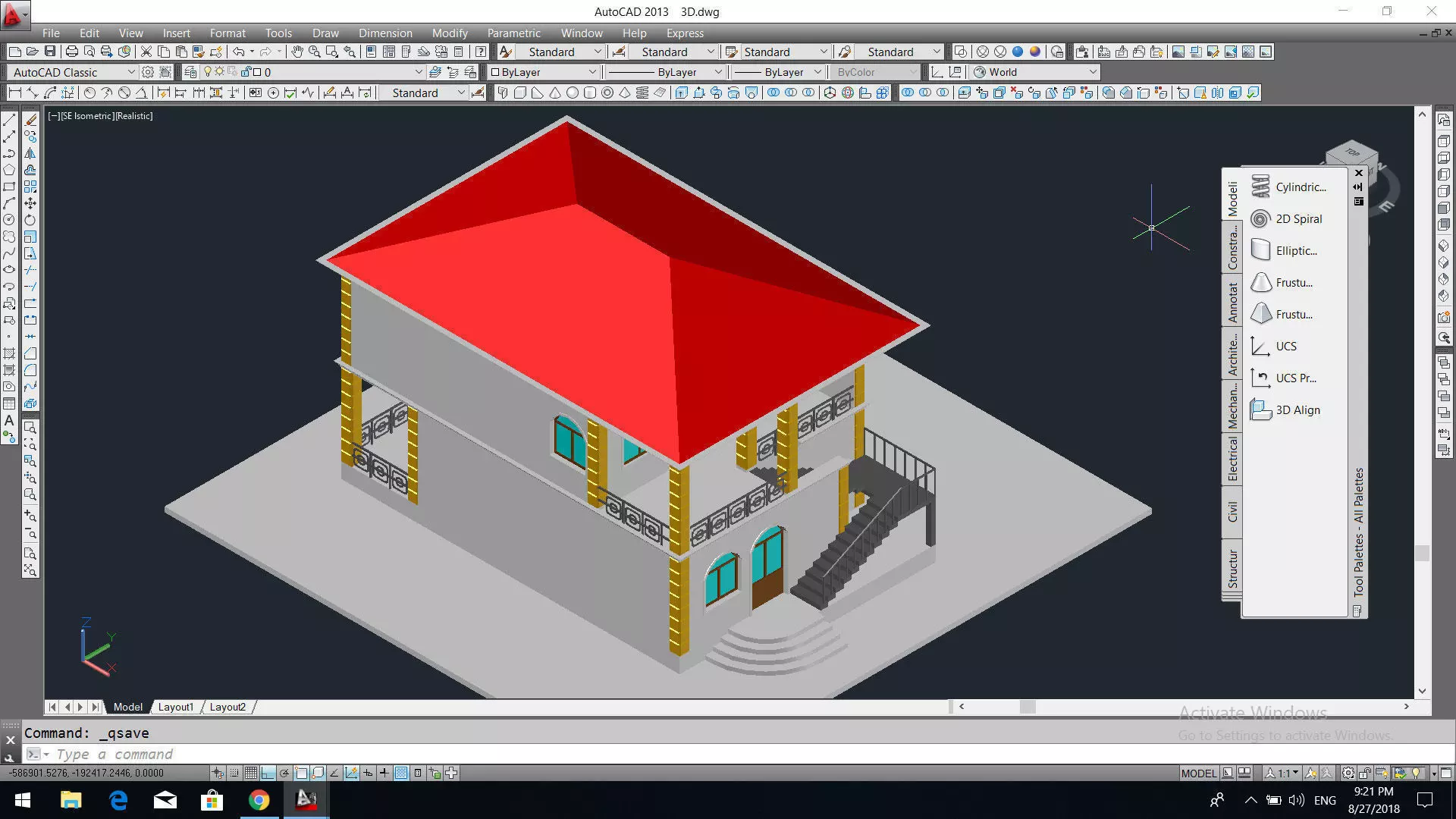Toggle Ortho Mode in status bar
1456x819 pixels.
(268, 773)
